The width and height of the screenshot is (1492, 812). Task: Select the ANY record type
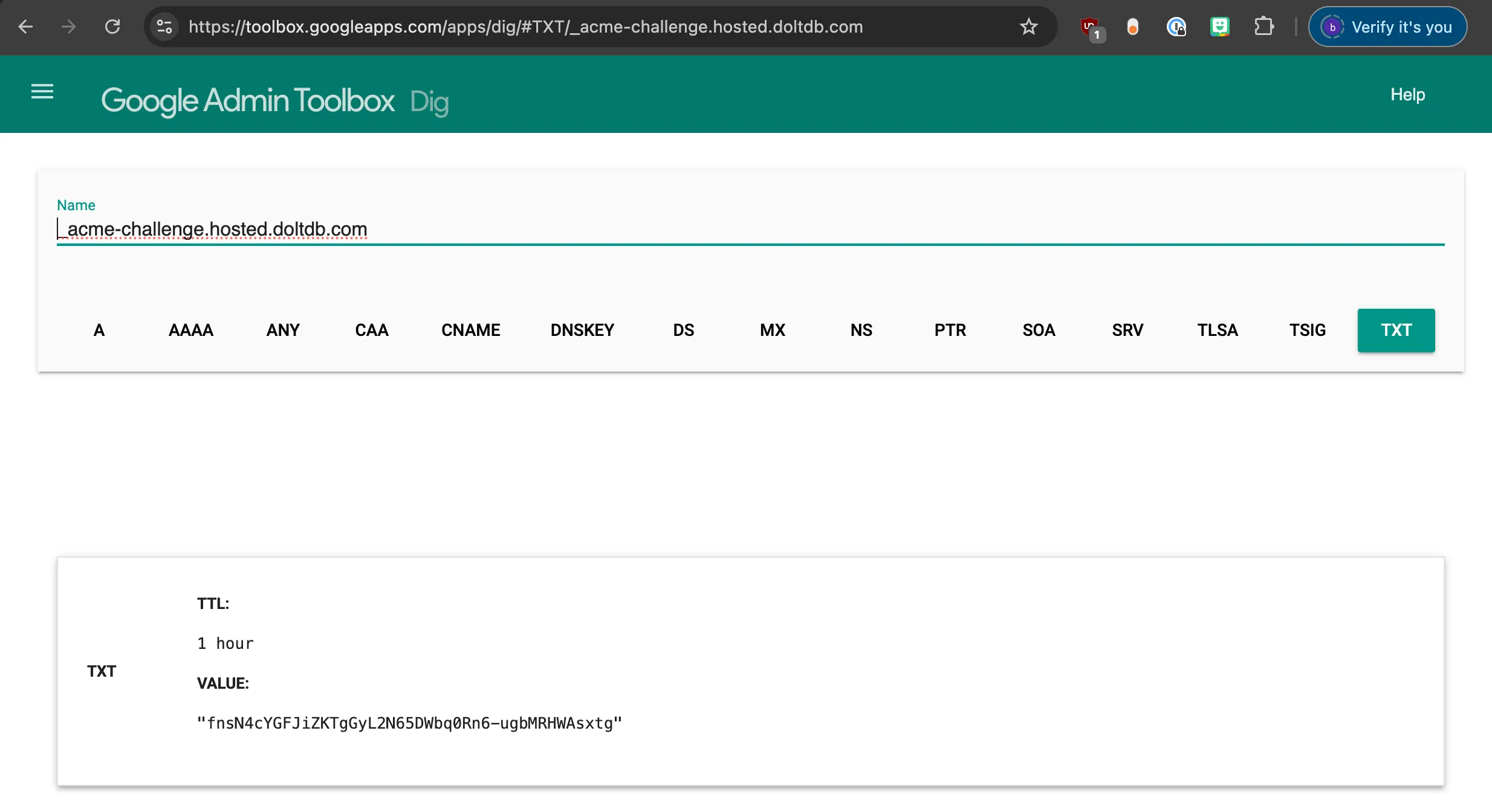point(282,330)
